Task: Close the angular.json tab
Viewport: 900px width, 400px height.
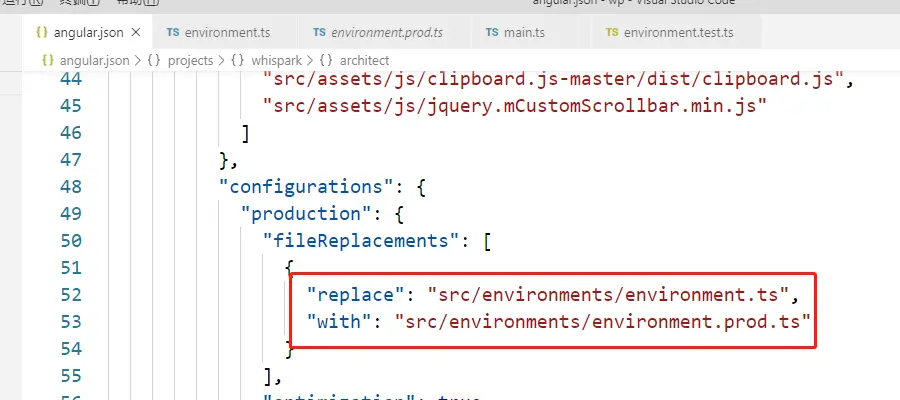Action: [x=136, y=32]
